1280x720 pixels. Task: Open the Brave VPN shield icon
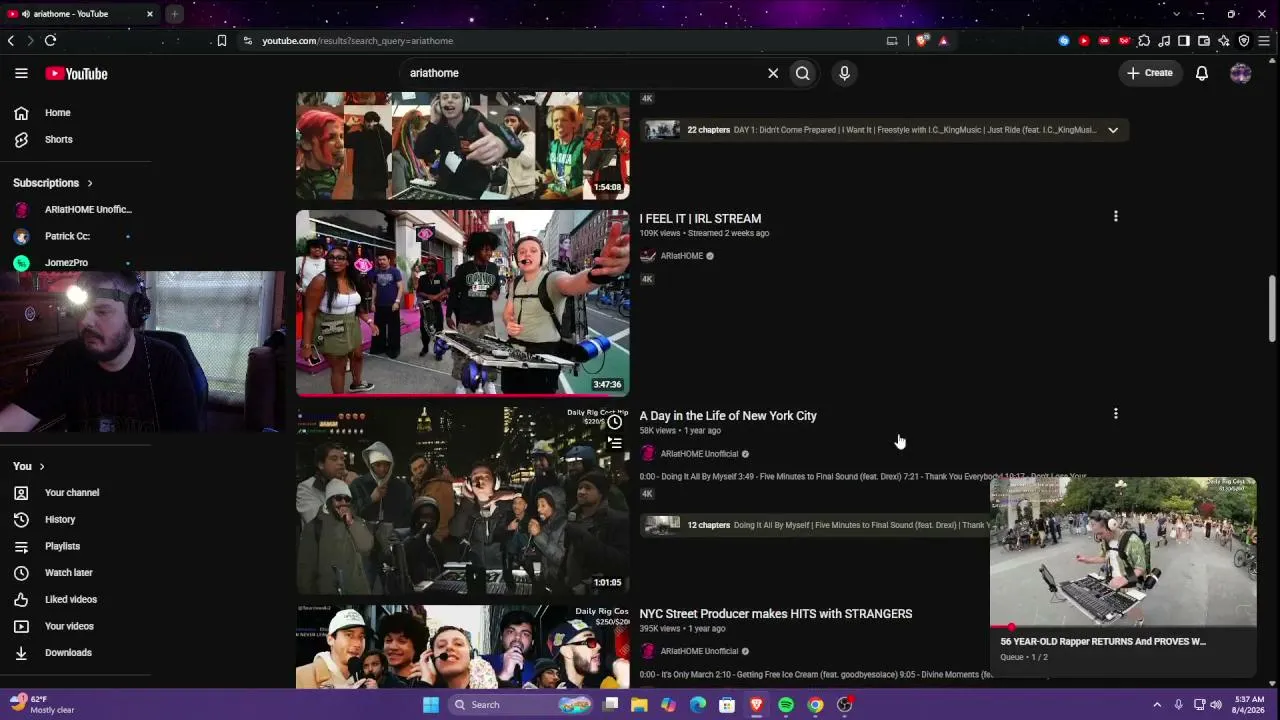[x=1244, y=41]
